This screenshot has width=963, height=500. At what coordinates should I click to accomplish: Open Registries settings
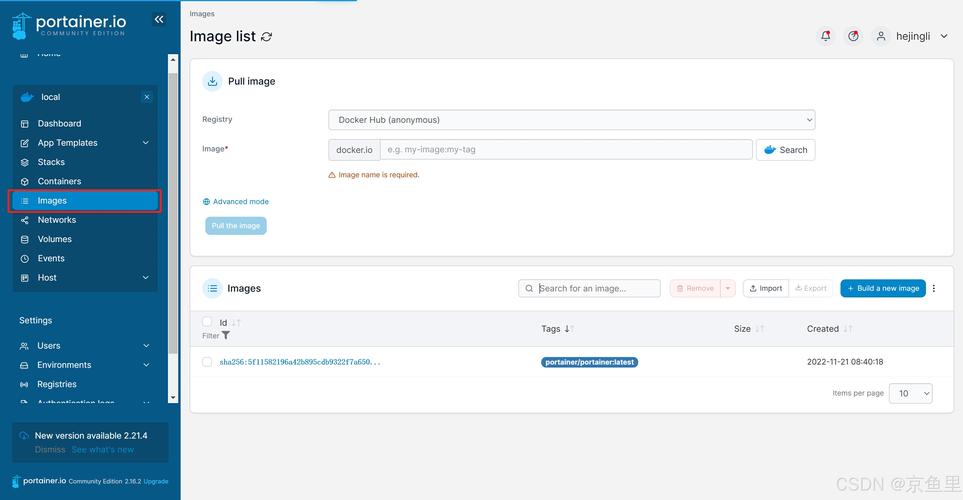(57, 384)
